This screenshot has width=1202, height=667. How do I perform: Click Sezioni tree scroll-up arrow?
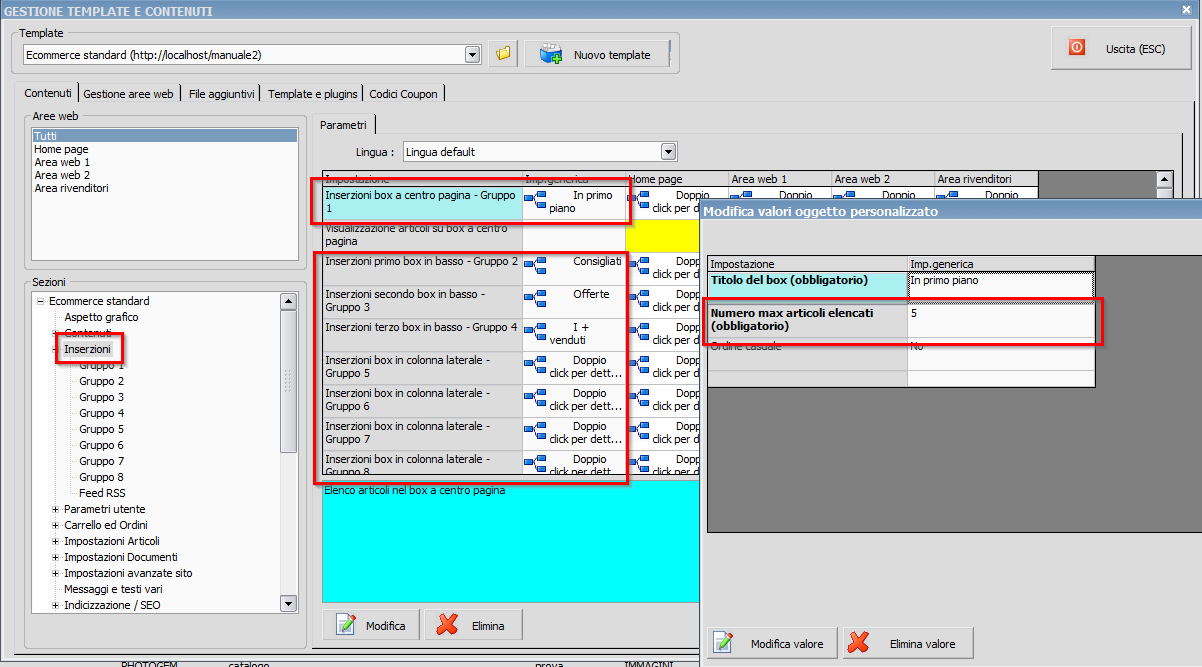tap(288, 301)
